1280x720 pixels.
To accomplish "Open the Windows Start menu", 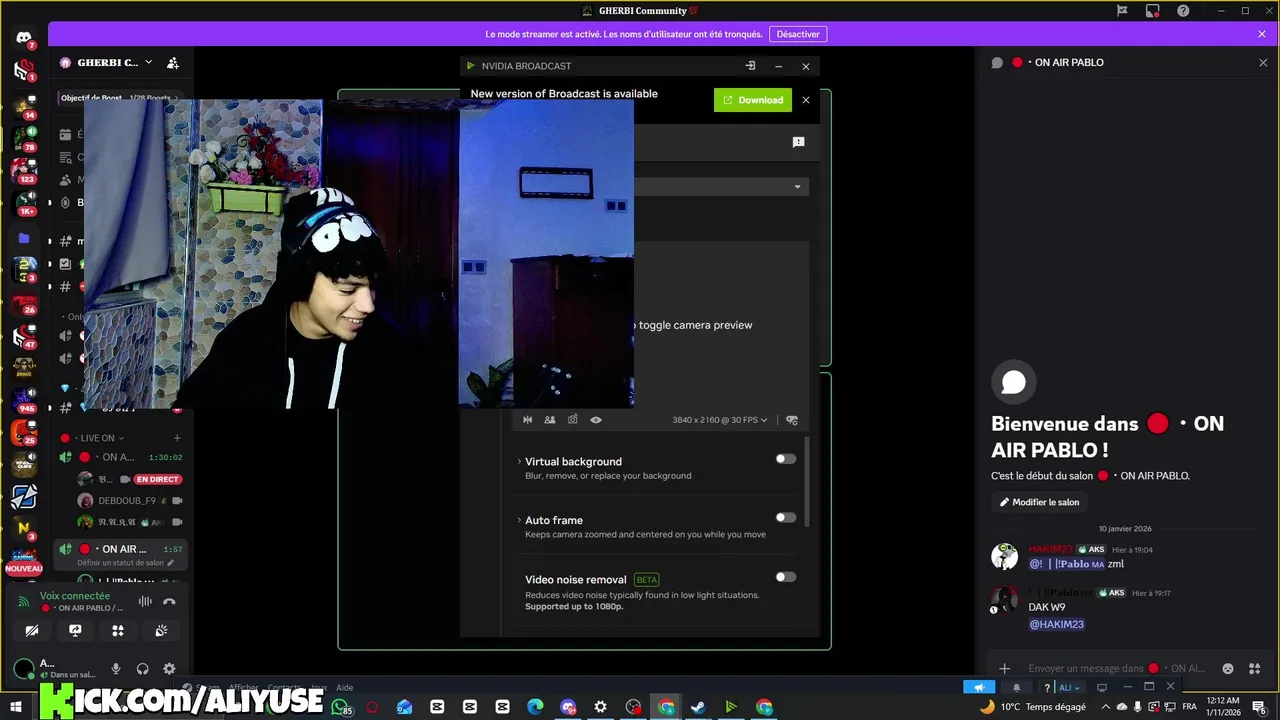I will 16,707.
